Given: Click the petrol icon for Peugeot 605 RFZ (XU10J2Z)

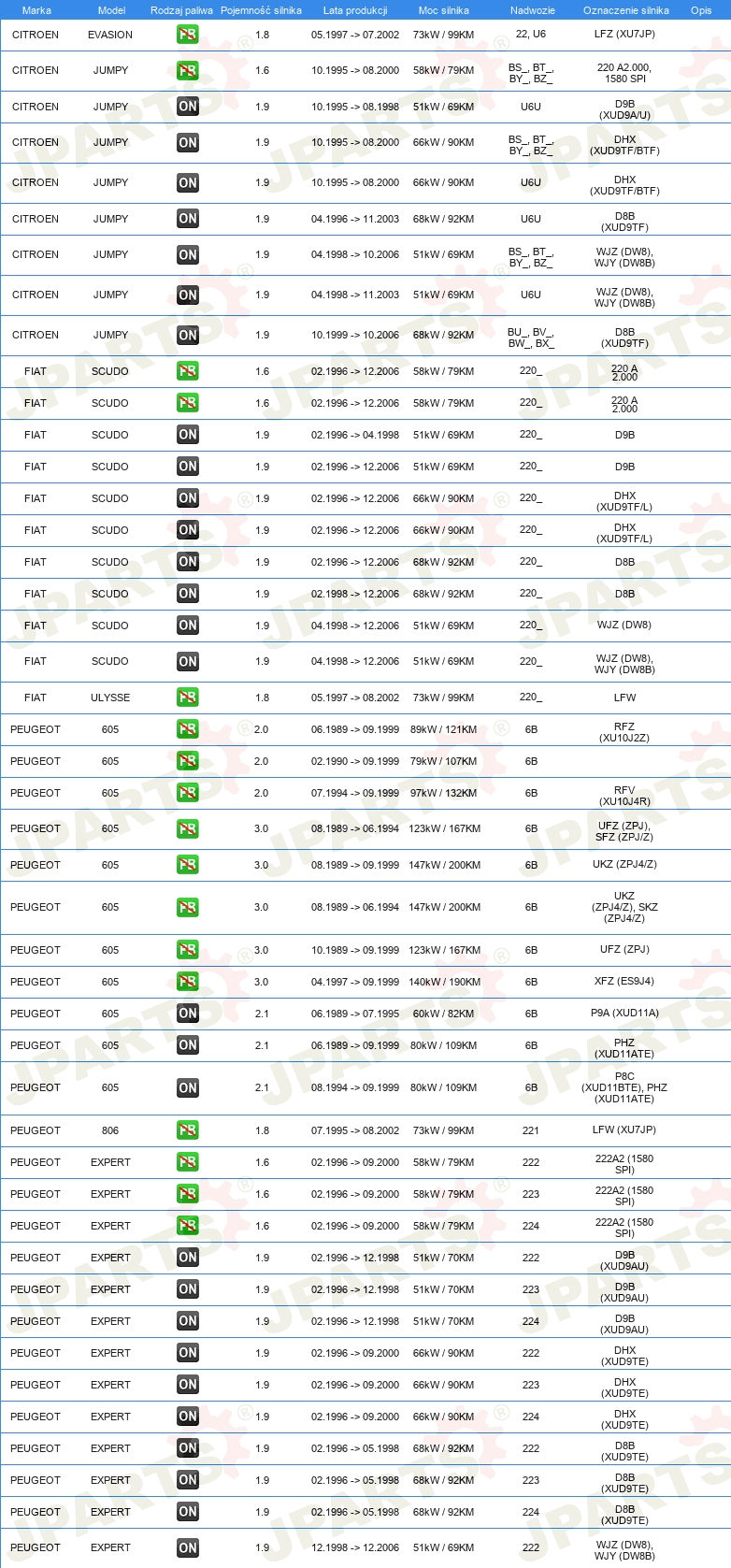Looking at the screenshot, I should point(188,729).
